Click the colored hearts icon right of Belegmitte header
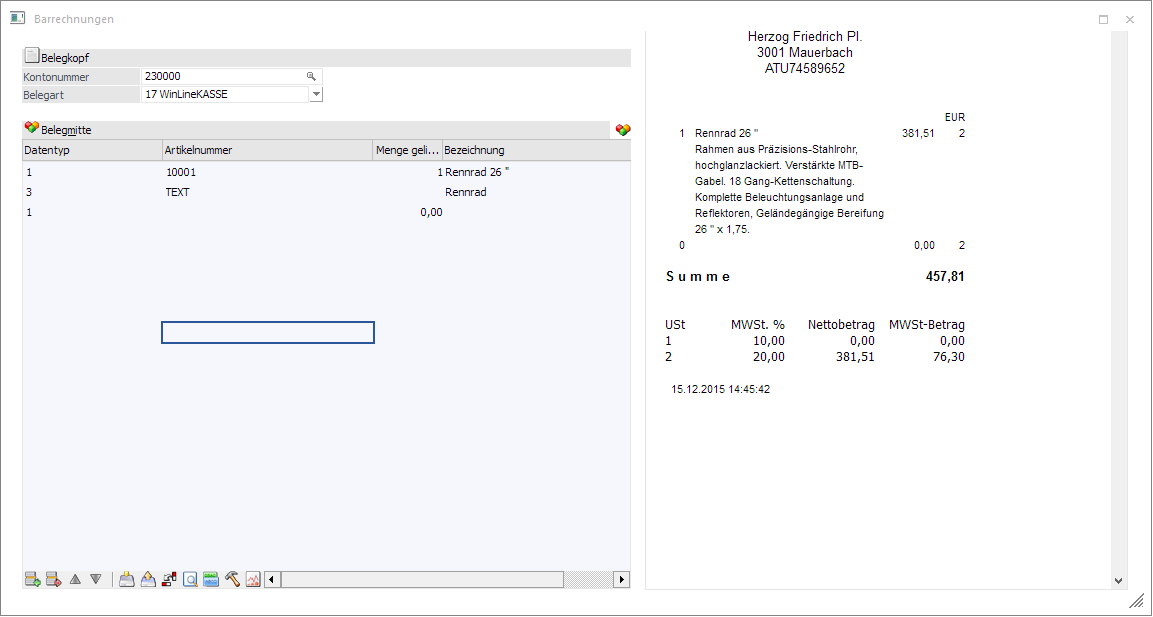1153x617 pixels. (623, 130)
